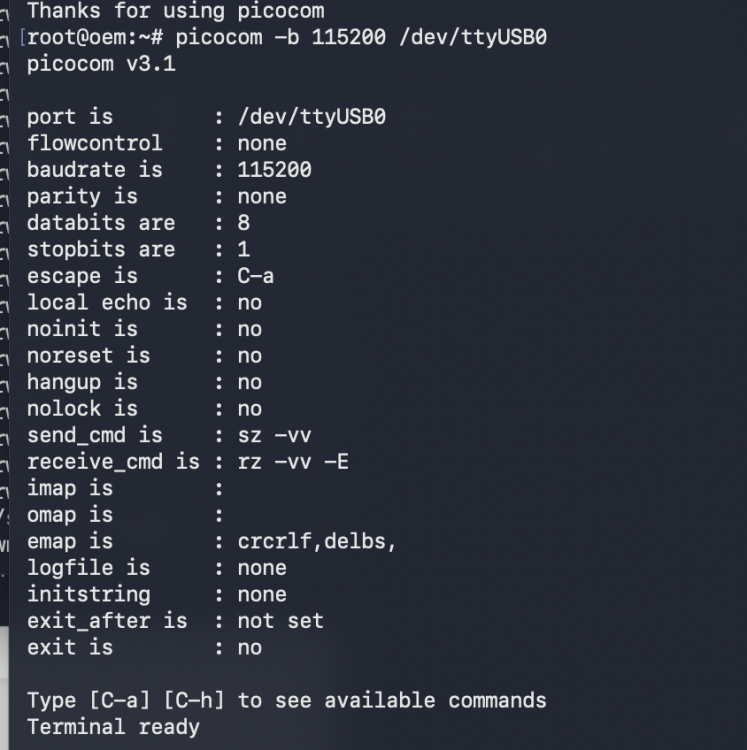Viewport: 747px width, 750px height.
Task: Click the emap value "crcrlf,delbs,"
Action: tap(317, 541)
